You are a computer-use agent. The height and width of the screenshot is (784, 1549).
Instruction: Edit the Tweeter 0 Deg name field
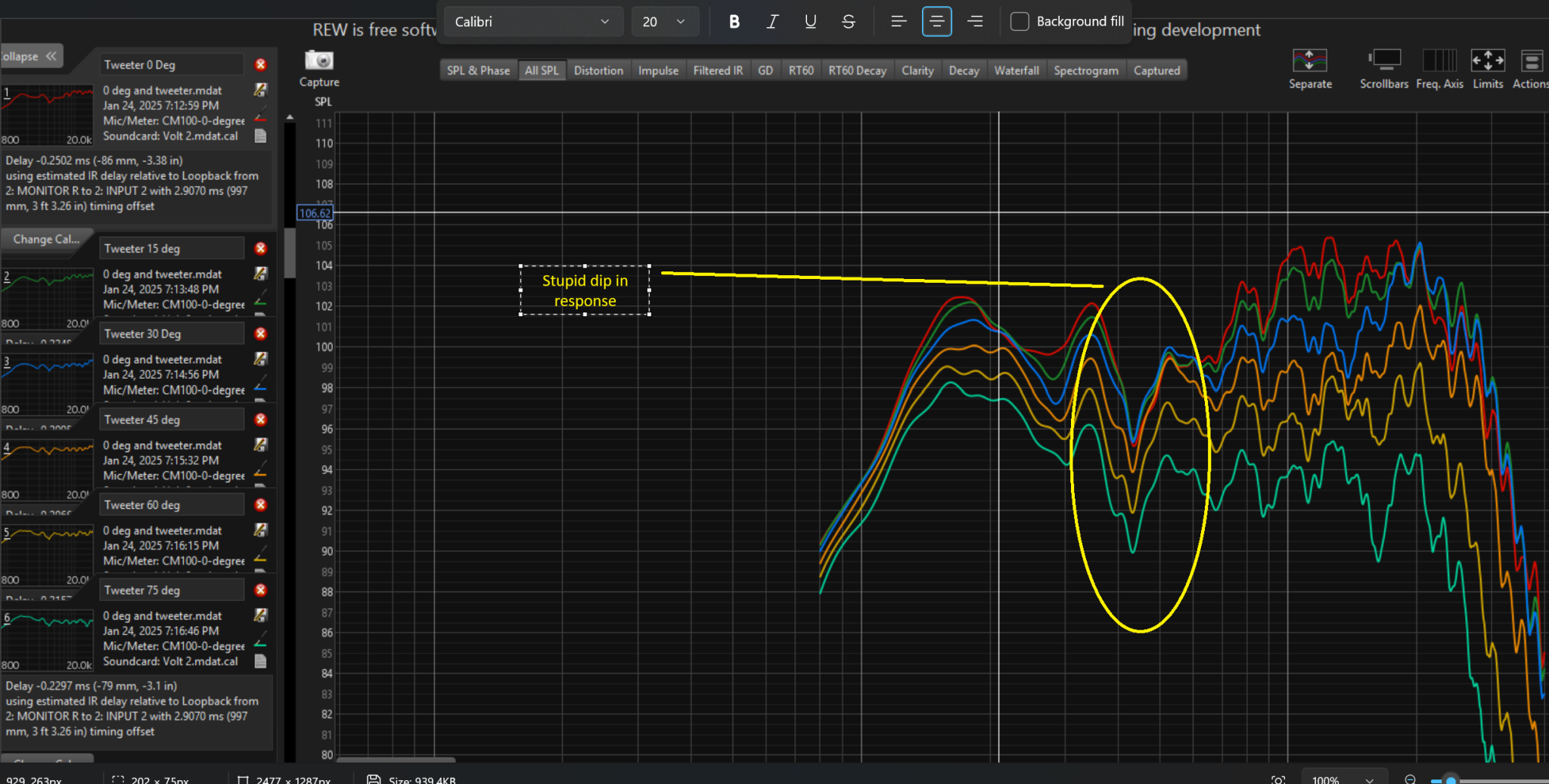[172, 65]
